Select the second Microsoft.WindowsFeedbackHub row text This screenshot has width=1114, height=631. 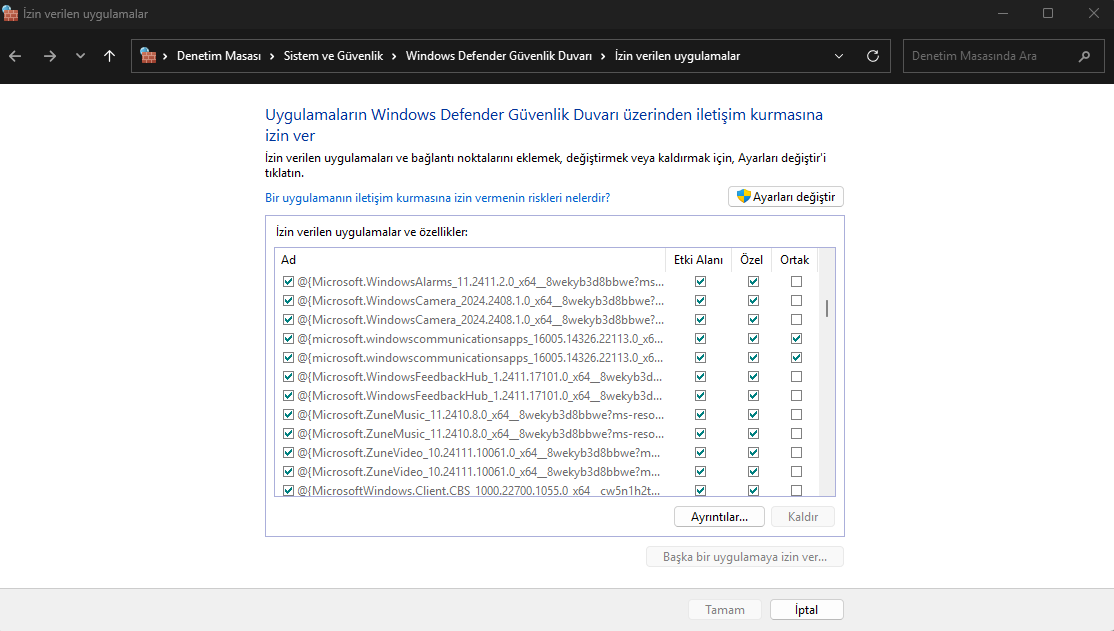point(480,396)
